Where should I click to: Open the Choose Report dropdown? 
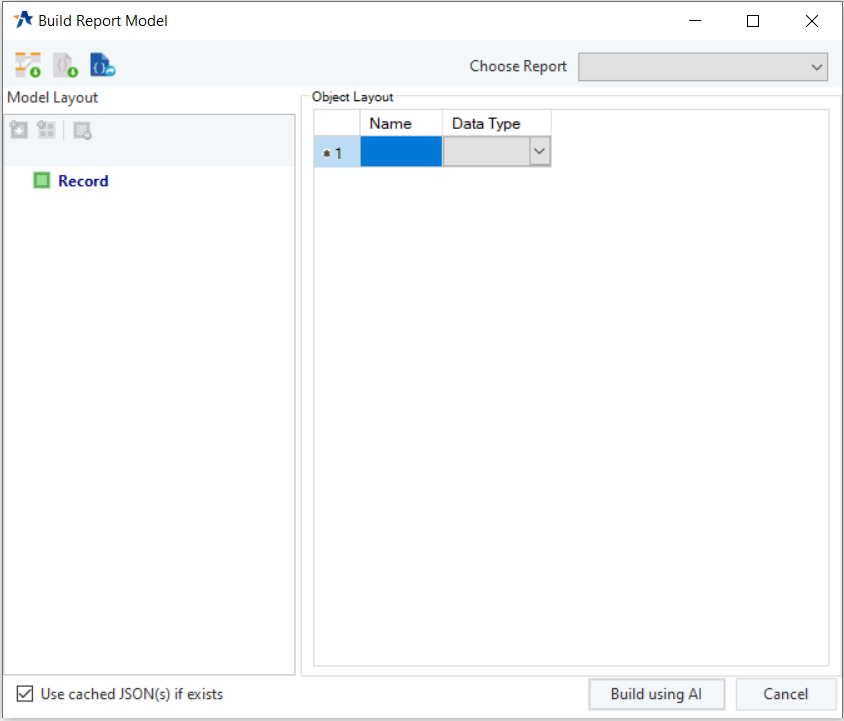[703, 67]
